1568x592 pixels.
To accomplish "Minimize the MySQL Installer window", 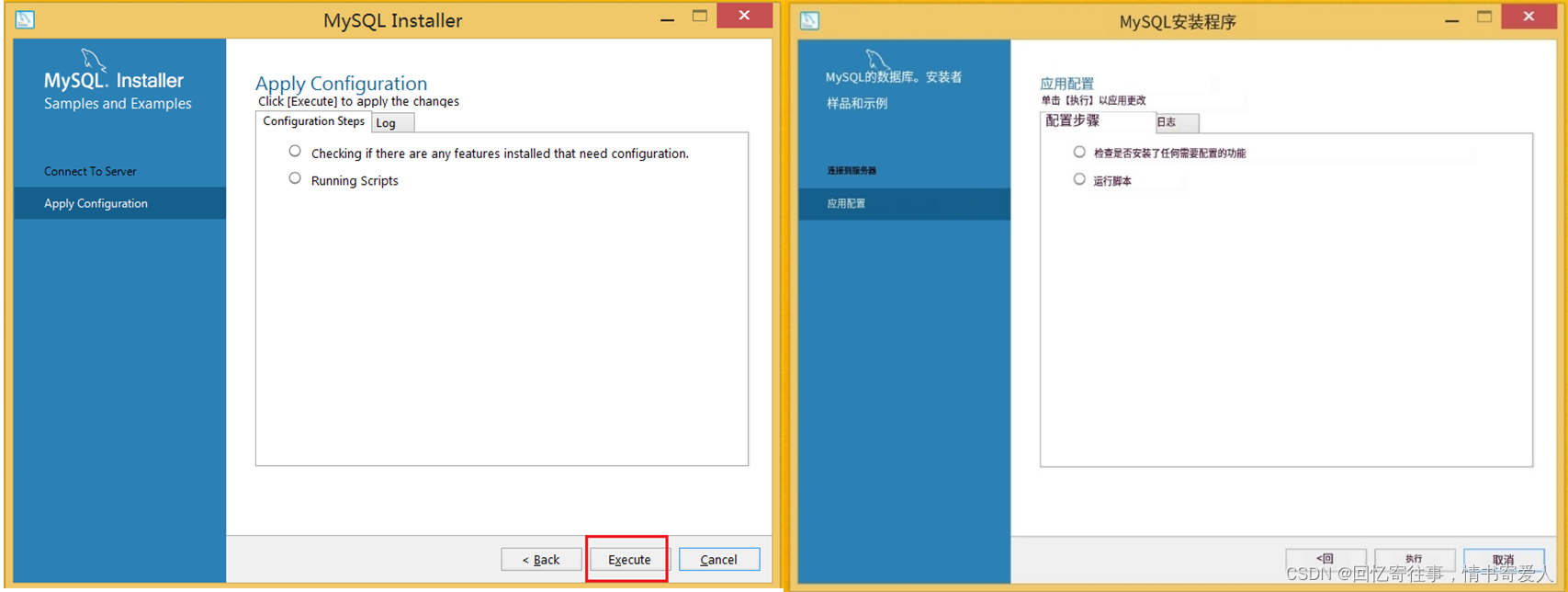I will [x=668, y=18].
